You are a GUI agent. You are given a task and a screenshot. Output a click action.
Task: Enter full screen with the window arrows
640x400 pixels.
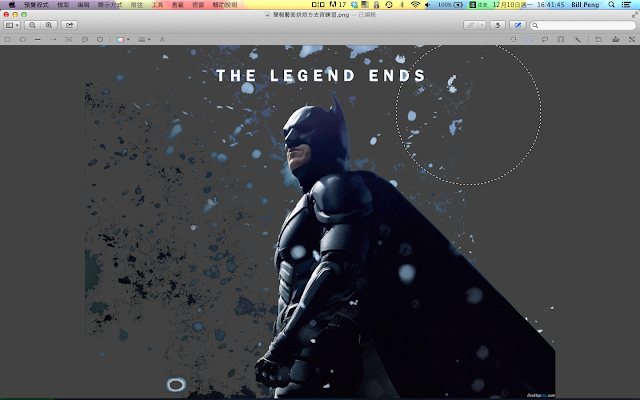click(634, 15)
